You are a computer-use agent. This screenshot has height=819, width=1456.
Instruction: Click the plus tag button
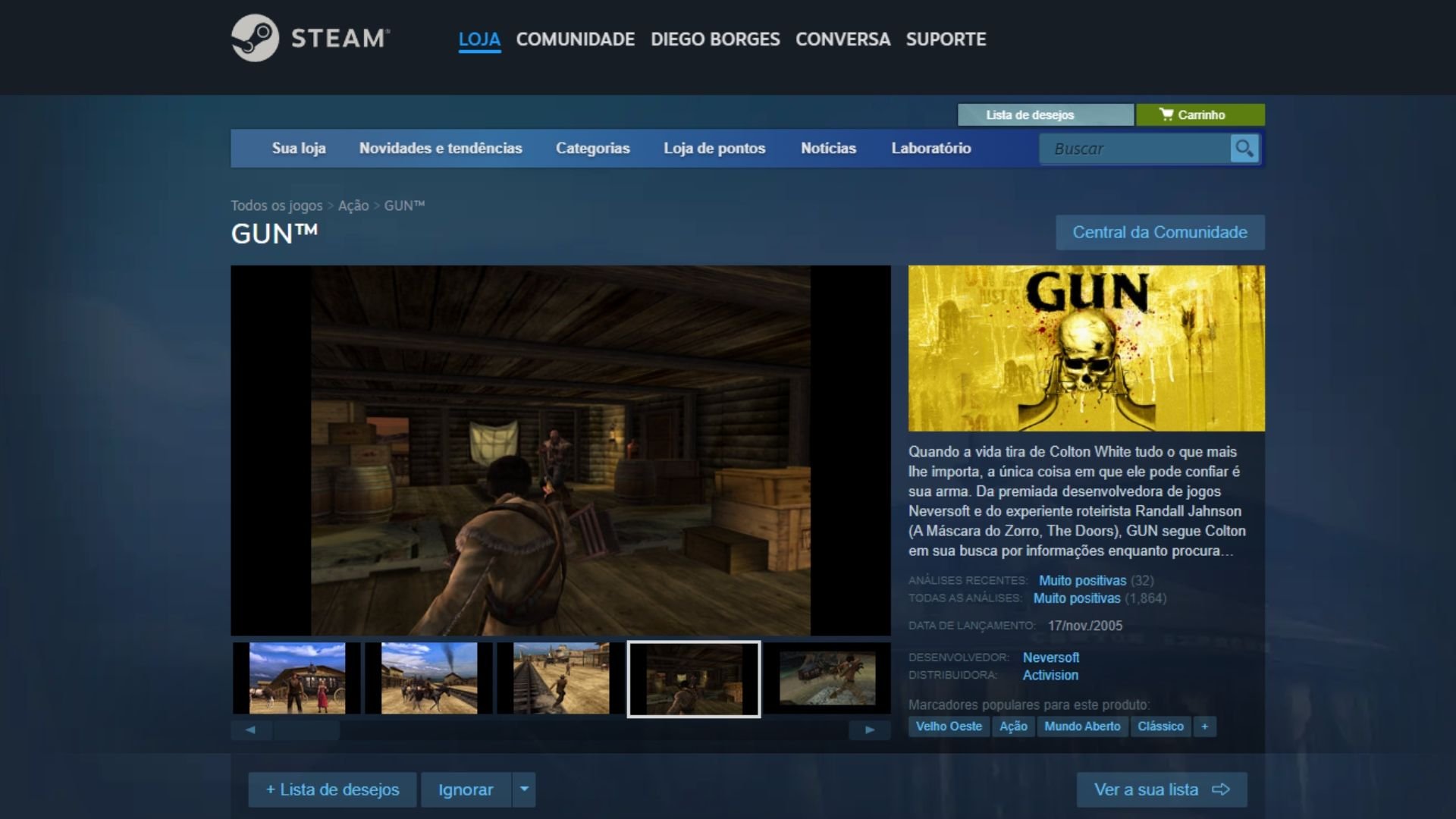pos(1204,726)
